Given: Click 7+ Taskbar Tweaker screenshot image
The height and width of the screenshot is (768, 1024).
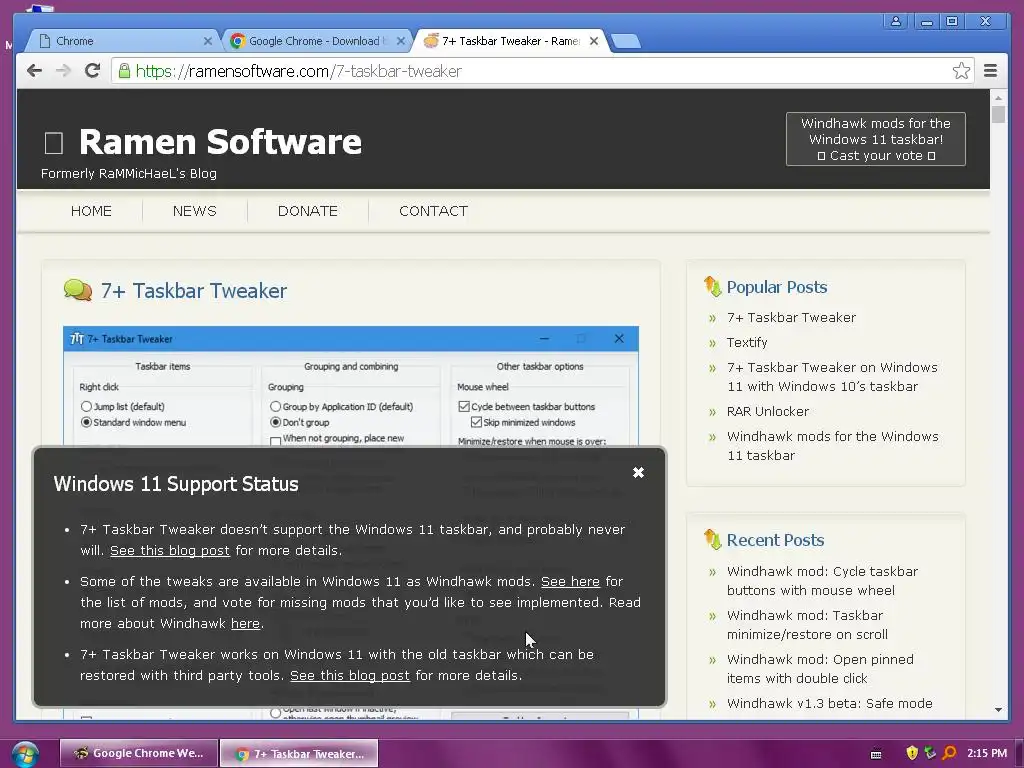Looking at the screenshot, I should pyautogui.click(x=351, y=386).
